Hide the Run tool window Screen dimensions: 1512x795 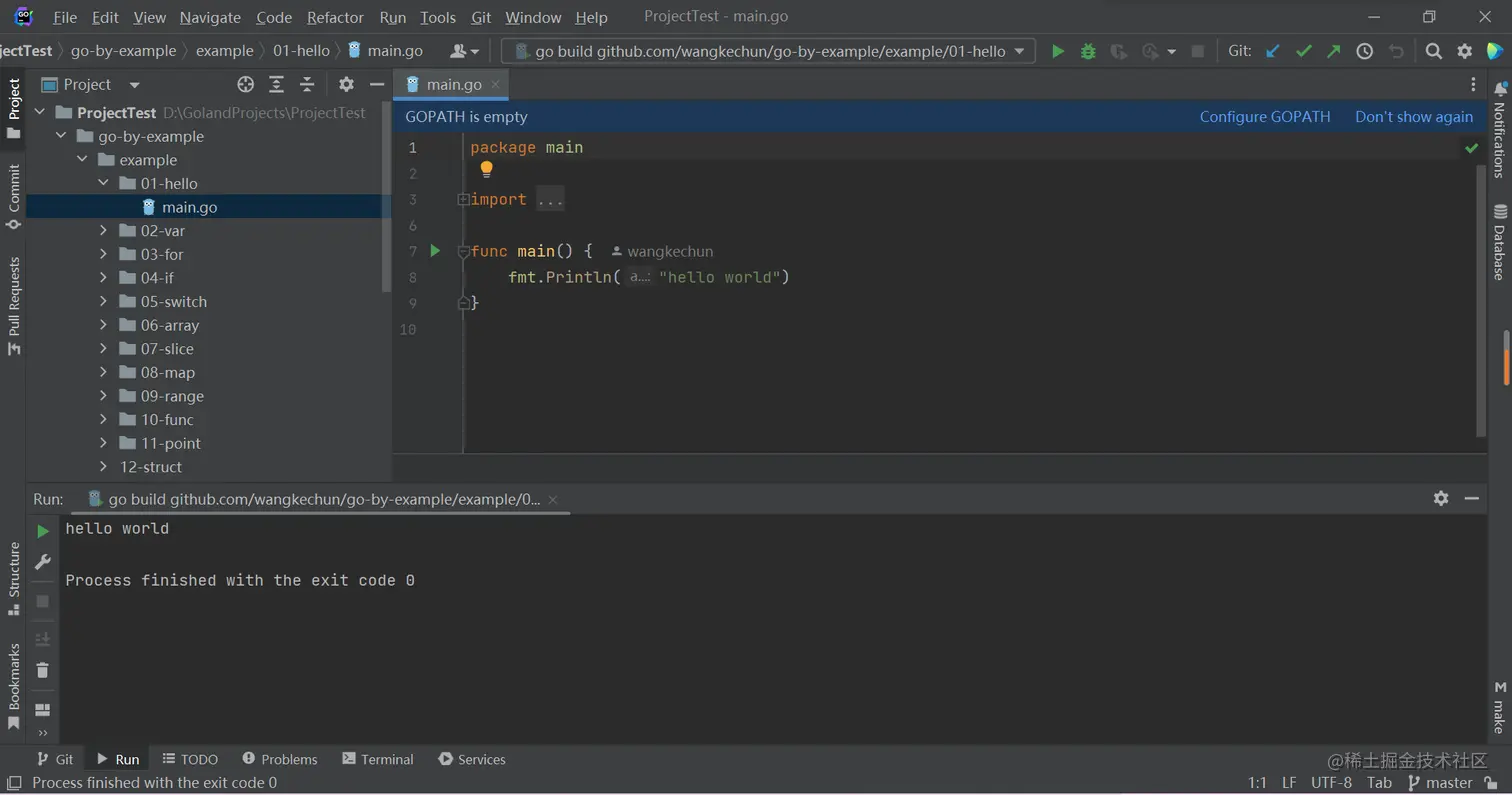tap(1472, 498)
